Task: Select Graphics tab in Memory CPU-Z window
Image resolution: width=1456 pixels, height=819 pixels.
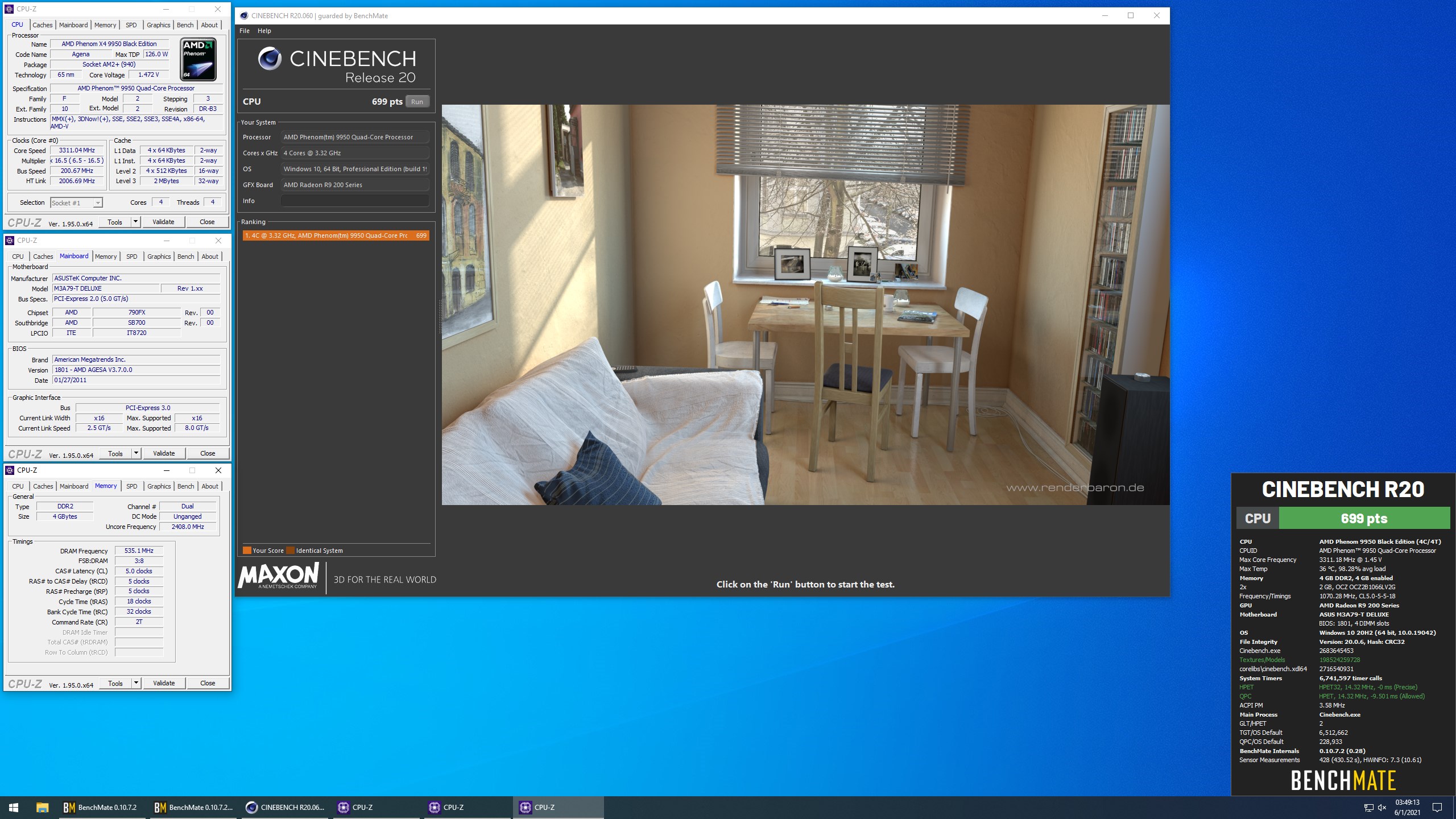Action: pos(159,486)
